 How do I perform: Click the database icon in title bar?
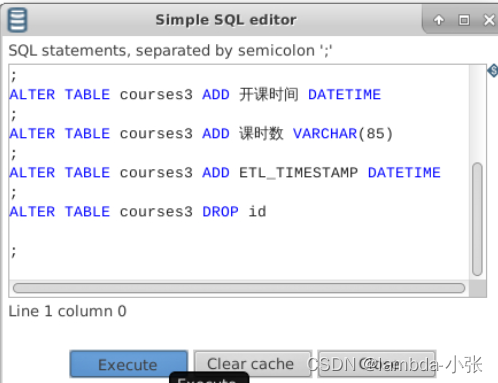pyautogui.click(x=17, y=20)
